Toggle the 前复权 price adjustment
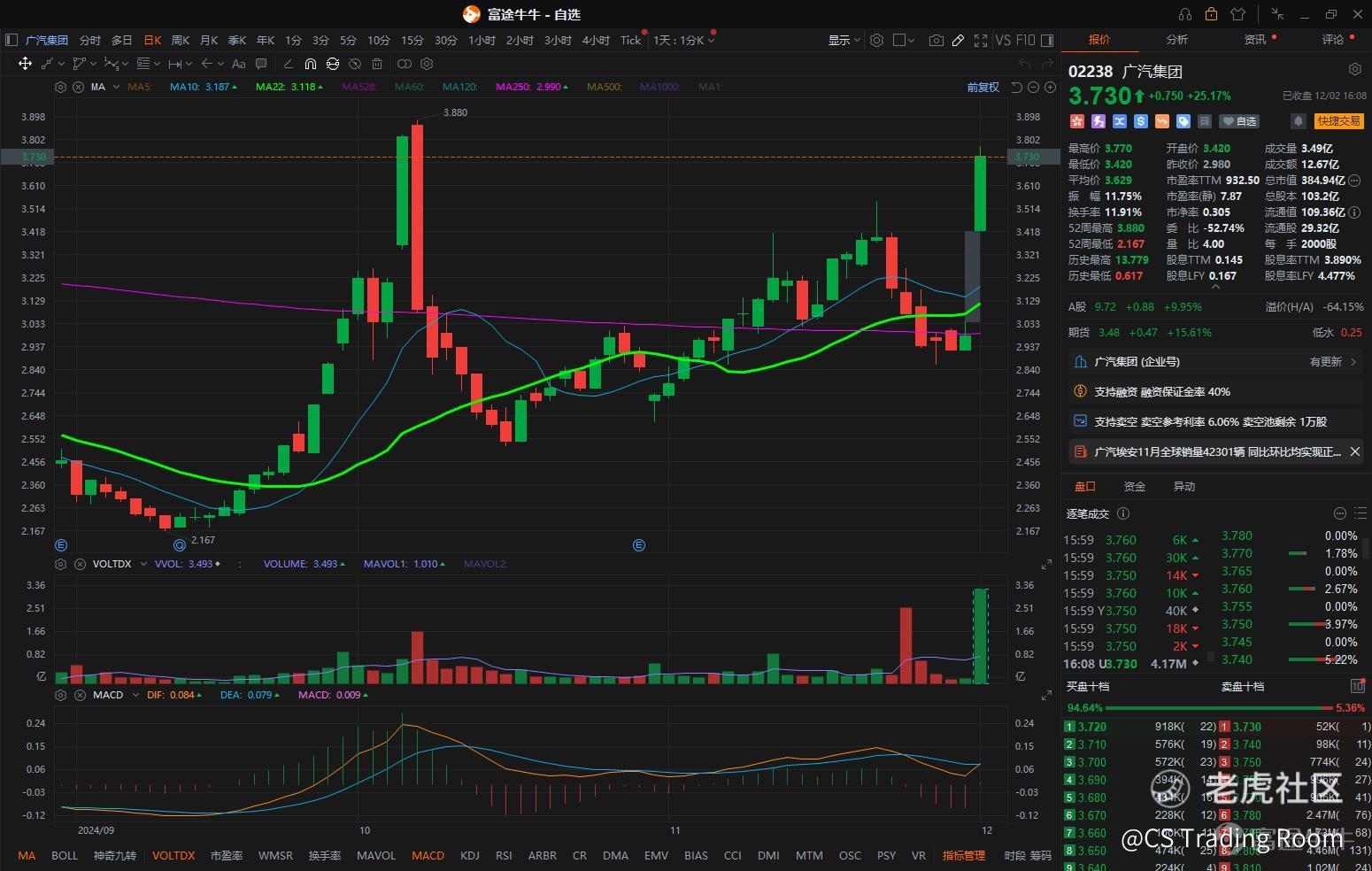The height and width of the screenshot is (871, 1372). click(x=983, y=87)
